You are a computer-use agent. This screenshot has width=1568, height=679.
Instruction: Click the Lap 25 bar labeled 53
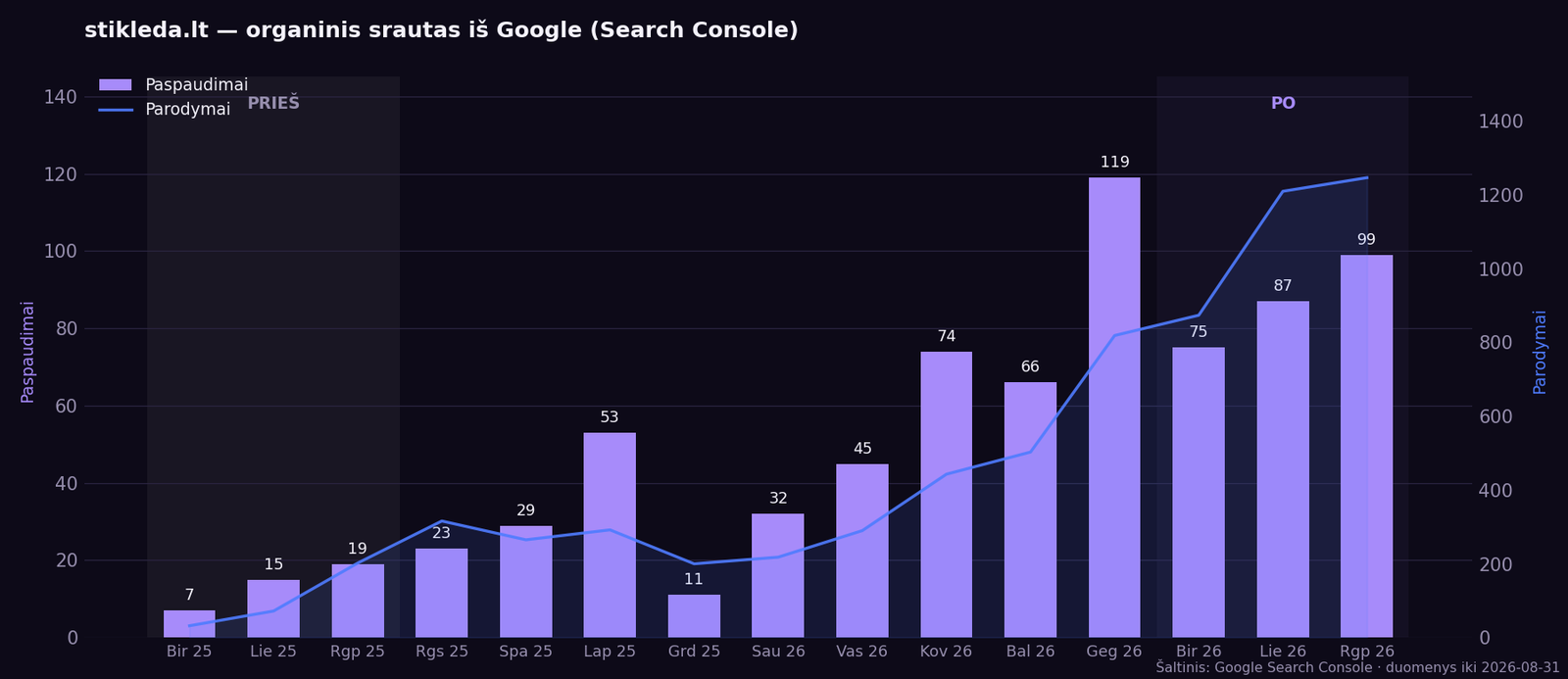tap(610, 535)
